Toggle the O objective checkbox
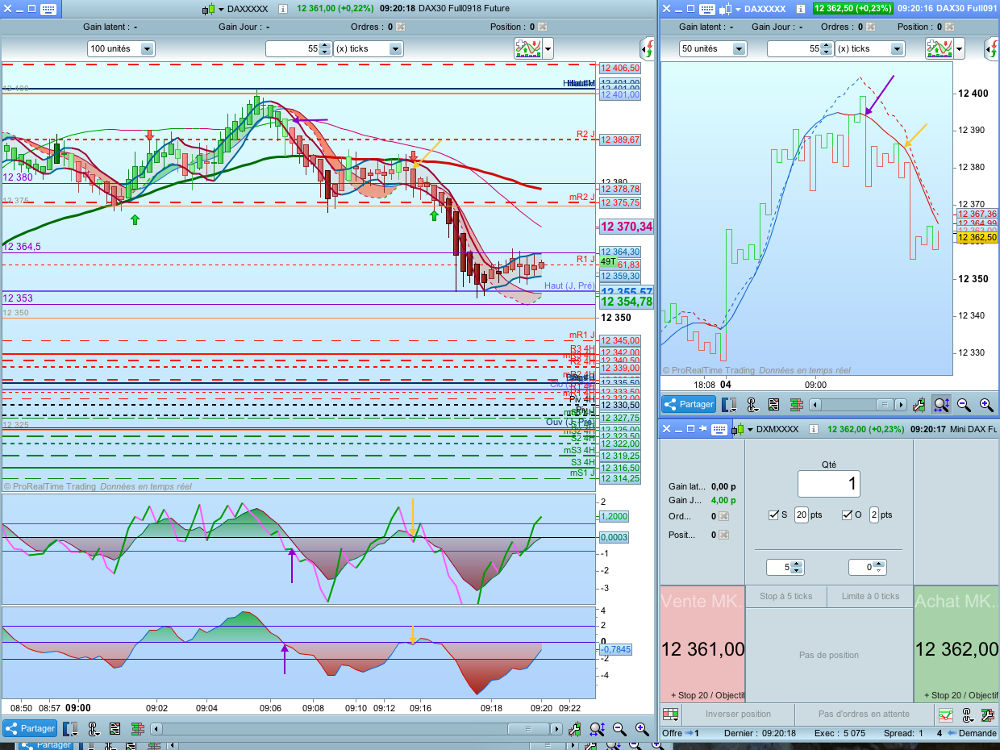The height and width of the screenshot is (750, 1000). (x=847, y=515)
